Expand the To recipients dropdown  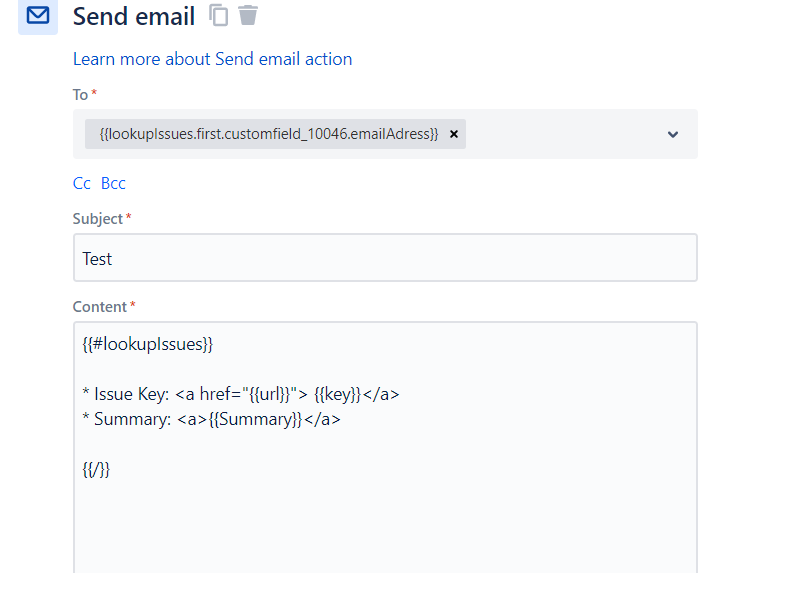point(673,134)
